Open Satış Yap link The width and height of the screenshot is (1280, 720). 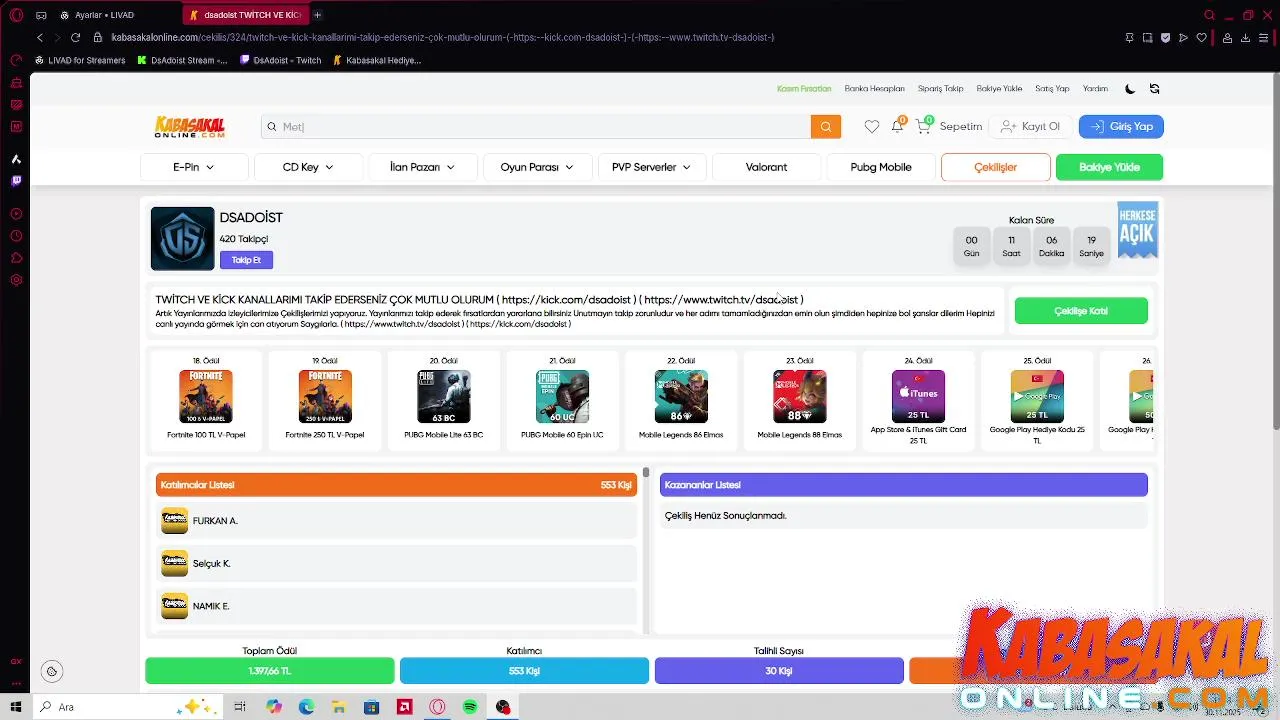(1052, 89)
